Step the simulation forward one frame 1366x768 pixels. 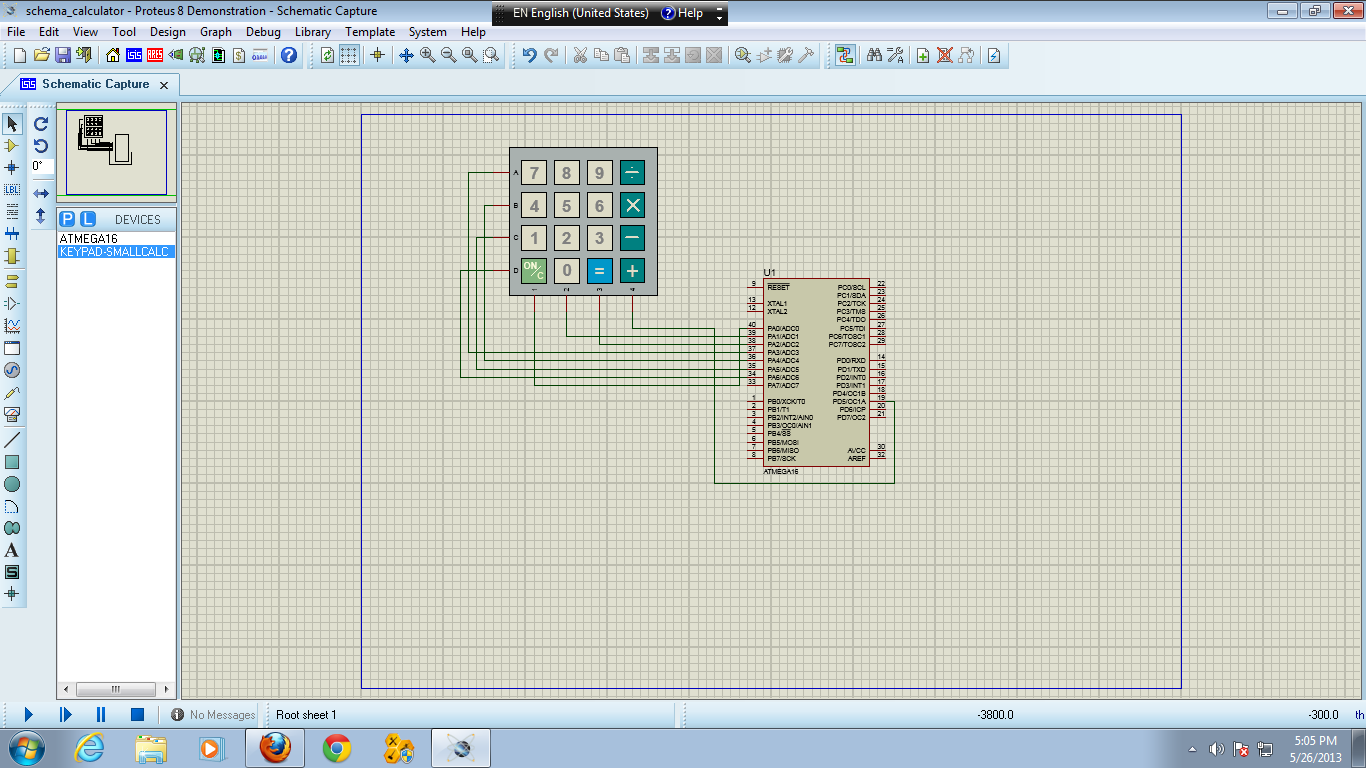65,714
